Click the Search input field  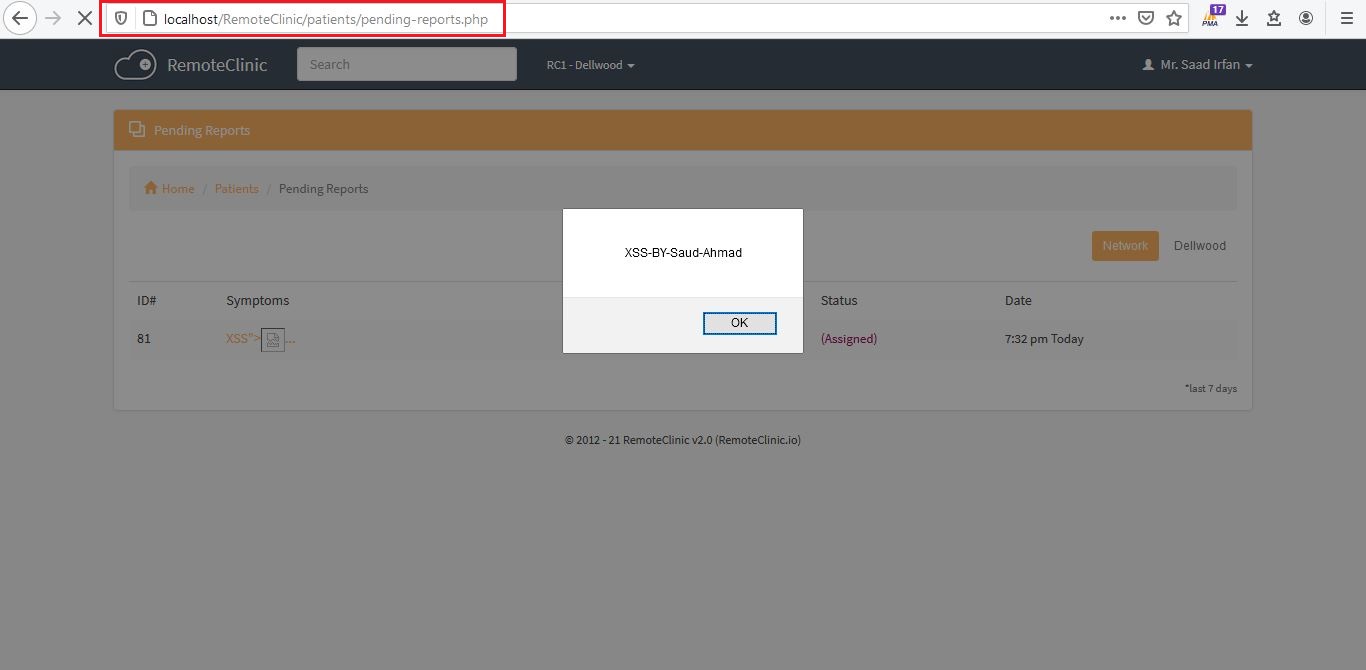coord(407,64)
